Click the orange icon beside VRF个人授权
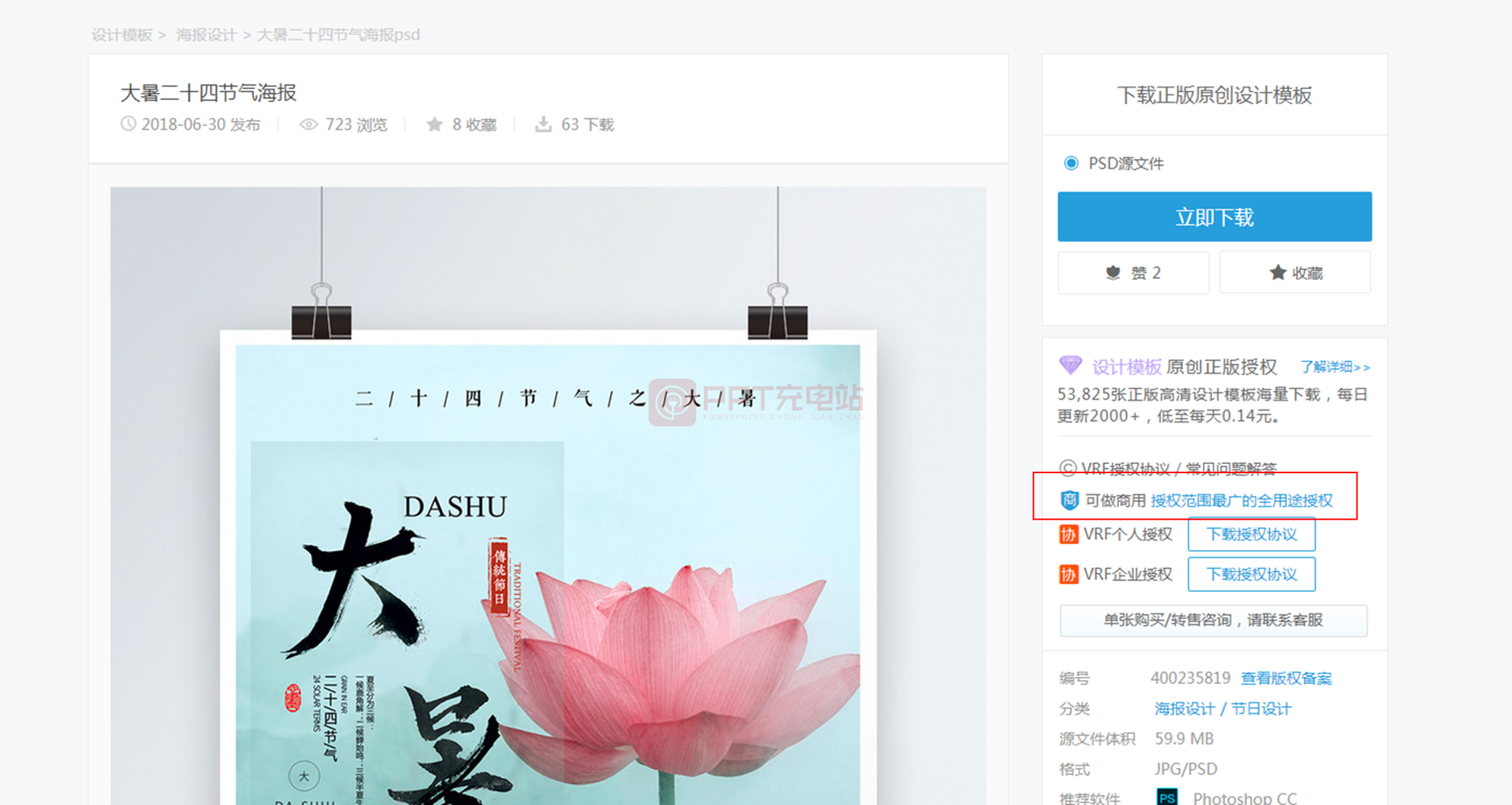This screenshot has width=1512, height=805. [1068, 535]
